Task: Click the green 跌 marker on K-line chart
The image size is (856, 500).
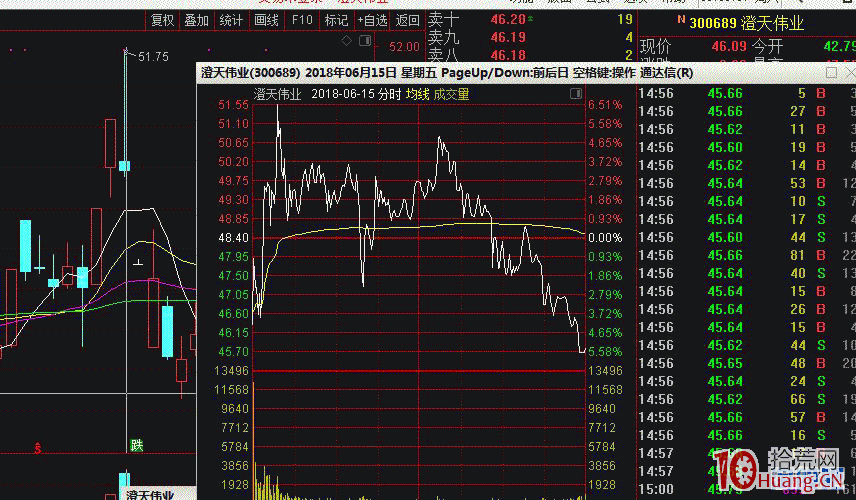Action: pos(136,445)
